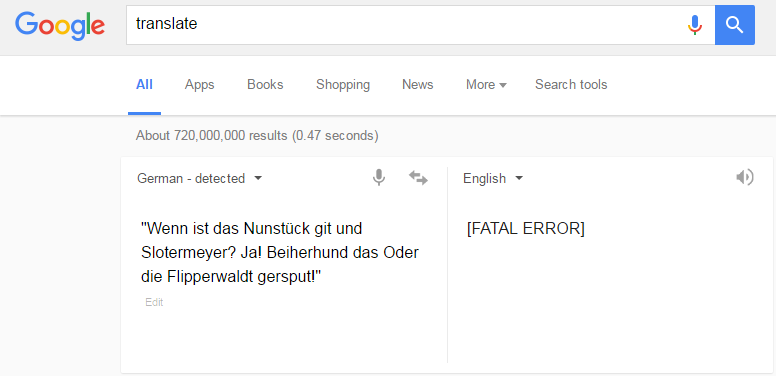Click the Edit link under German text
Viewport: 776px width, 376px height.
[154, 302]
